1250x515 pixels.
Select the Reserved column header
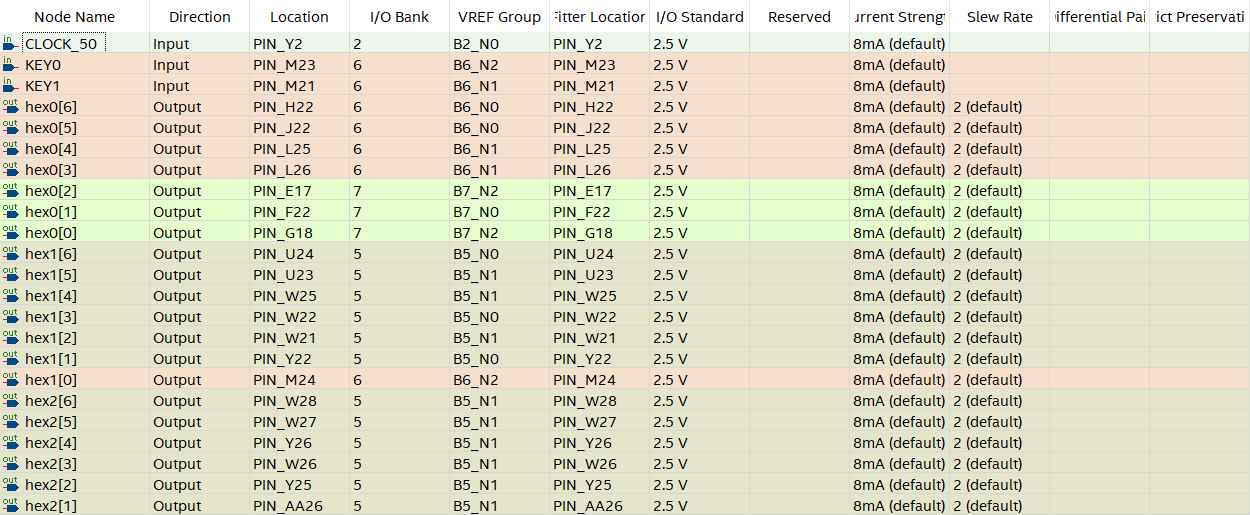point(800,16)
